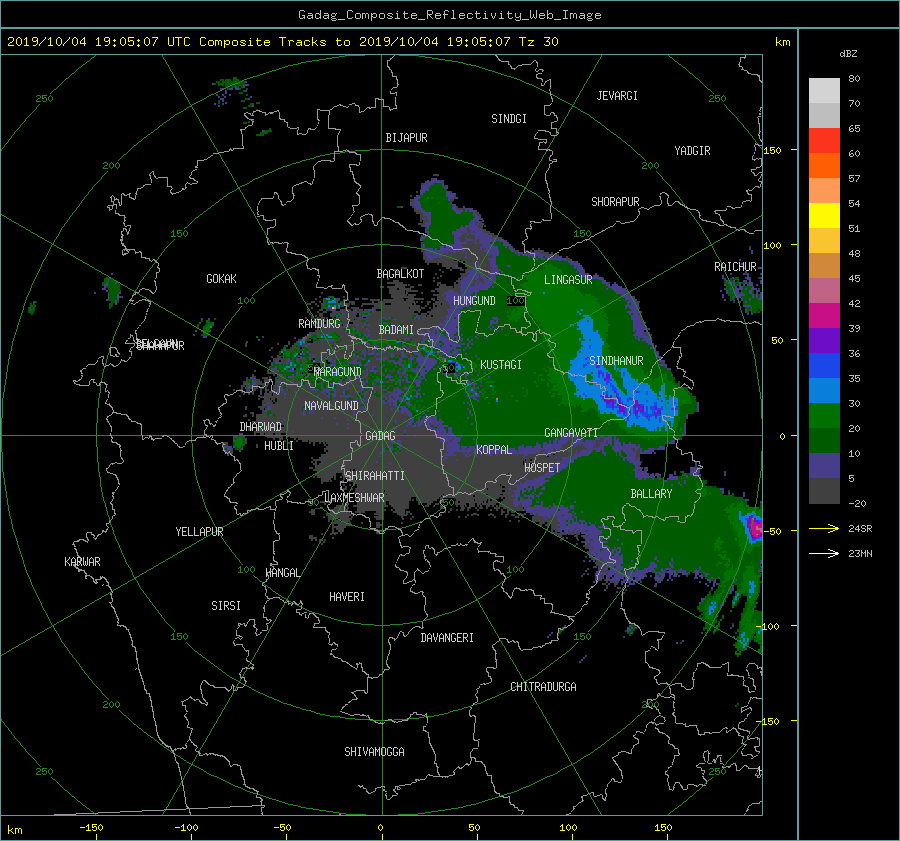Screen dimensions: 900x841
Task: Click the CHITRADURGA city label
Action: pos(543,687)
